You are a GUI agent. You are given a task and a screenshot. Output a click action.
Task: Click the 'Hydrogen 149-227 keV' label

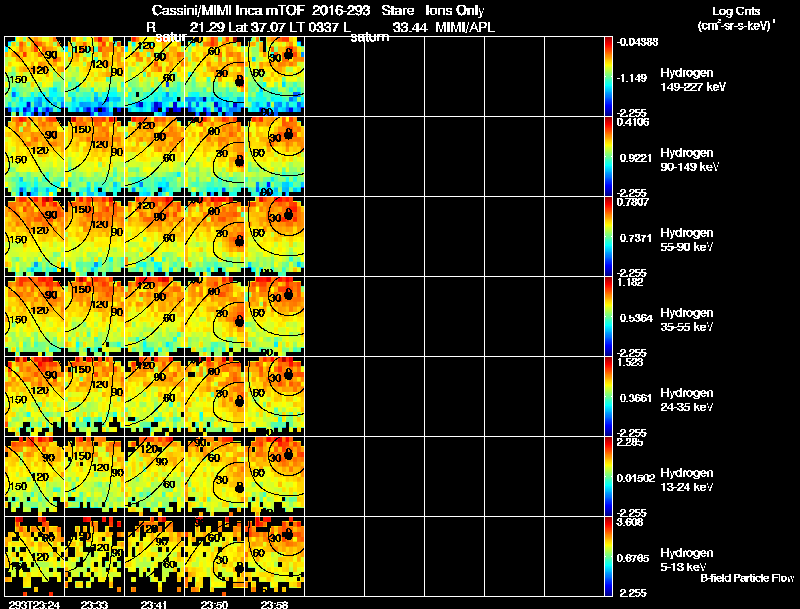coord(692,80)
